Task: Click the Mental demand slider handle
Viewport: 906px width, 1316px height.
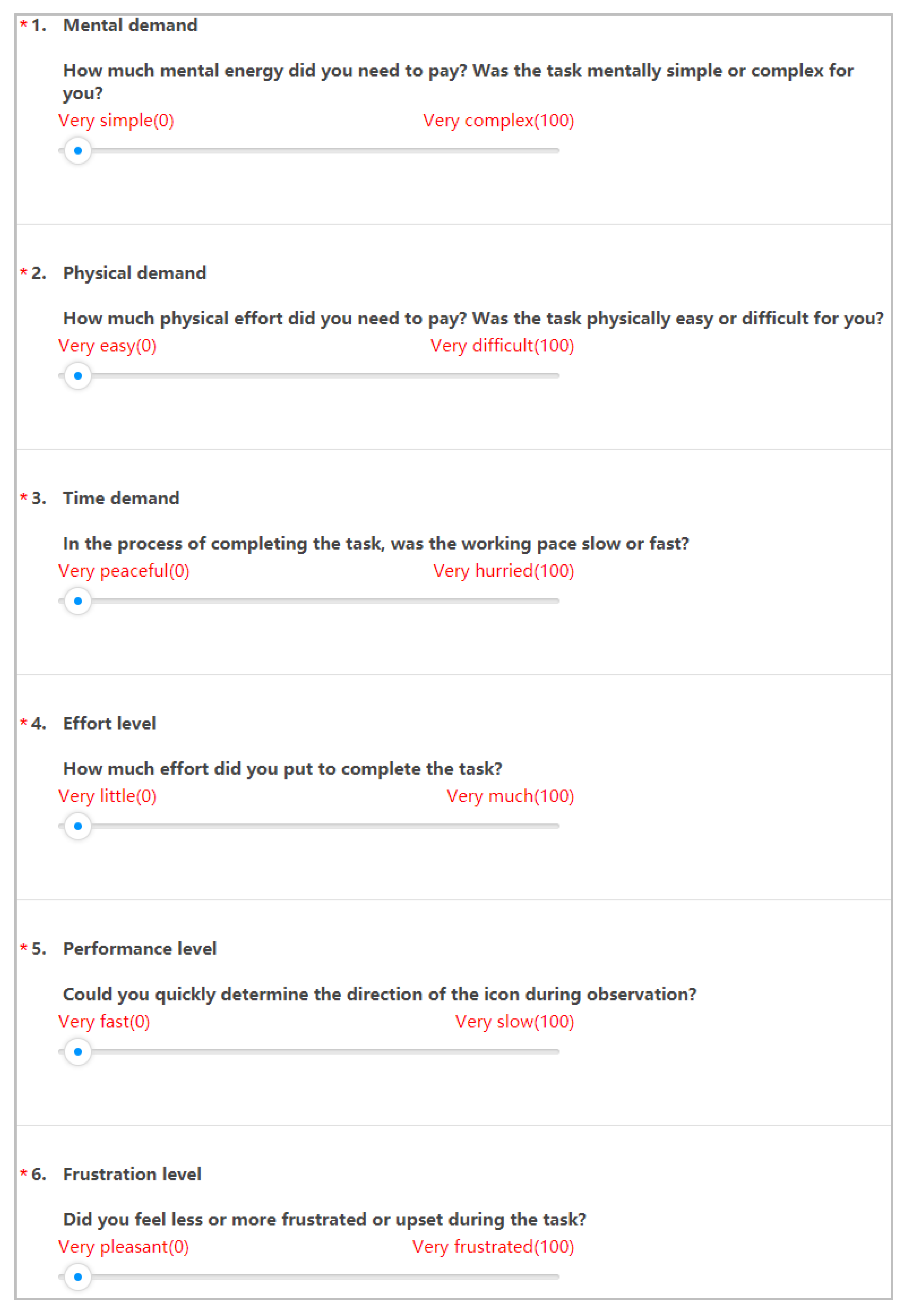Action: [78, 151]
